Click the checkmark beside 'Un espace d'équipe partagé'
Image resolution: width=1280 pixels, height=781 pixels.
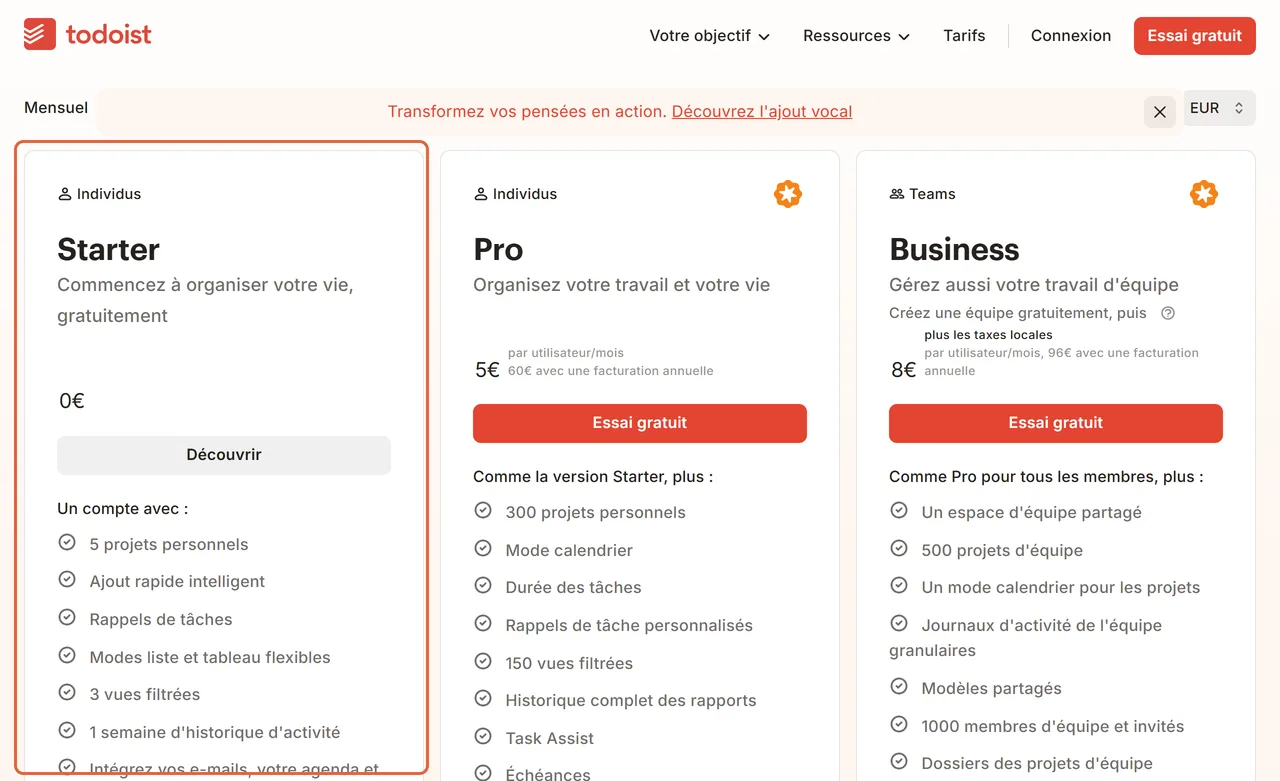point(899,511)
